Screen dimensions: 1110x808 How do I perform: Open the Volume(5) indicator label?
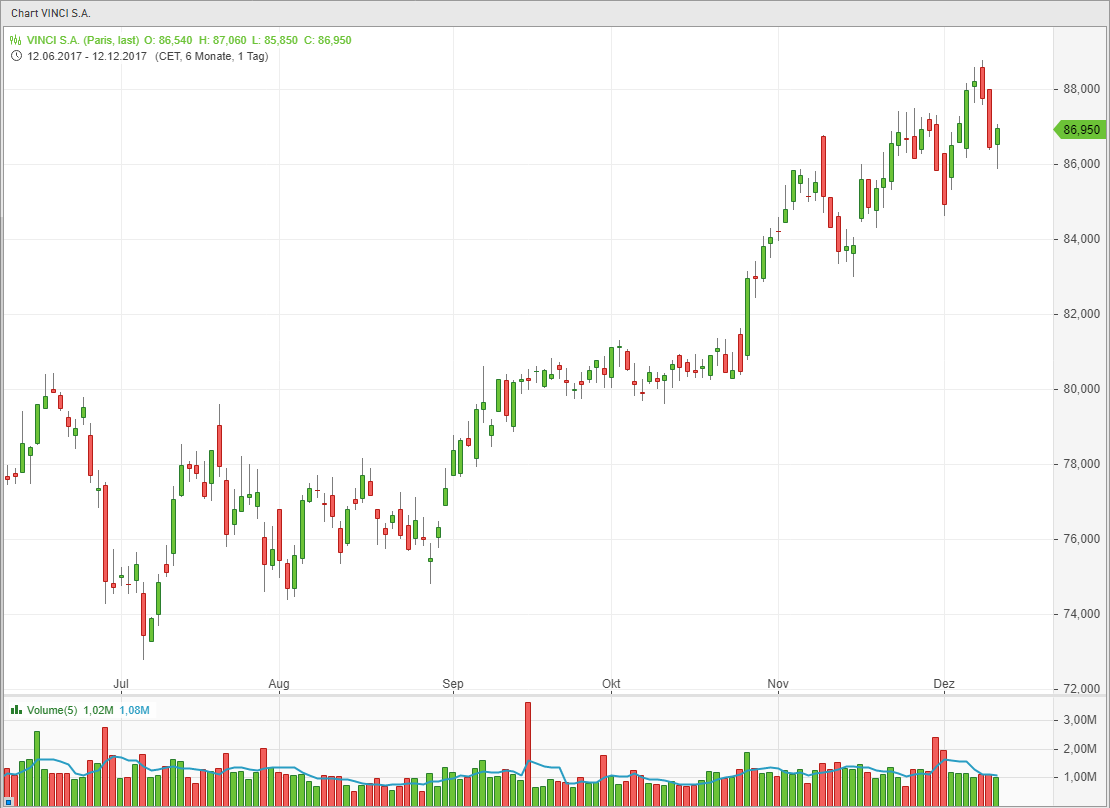pos(52,710)
